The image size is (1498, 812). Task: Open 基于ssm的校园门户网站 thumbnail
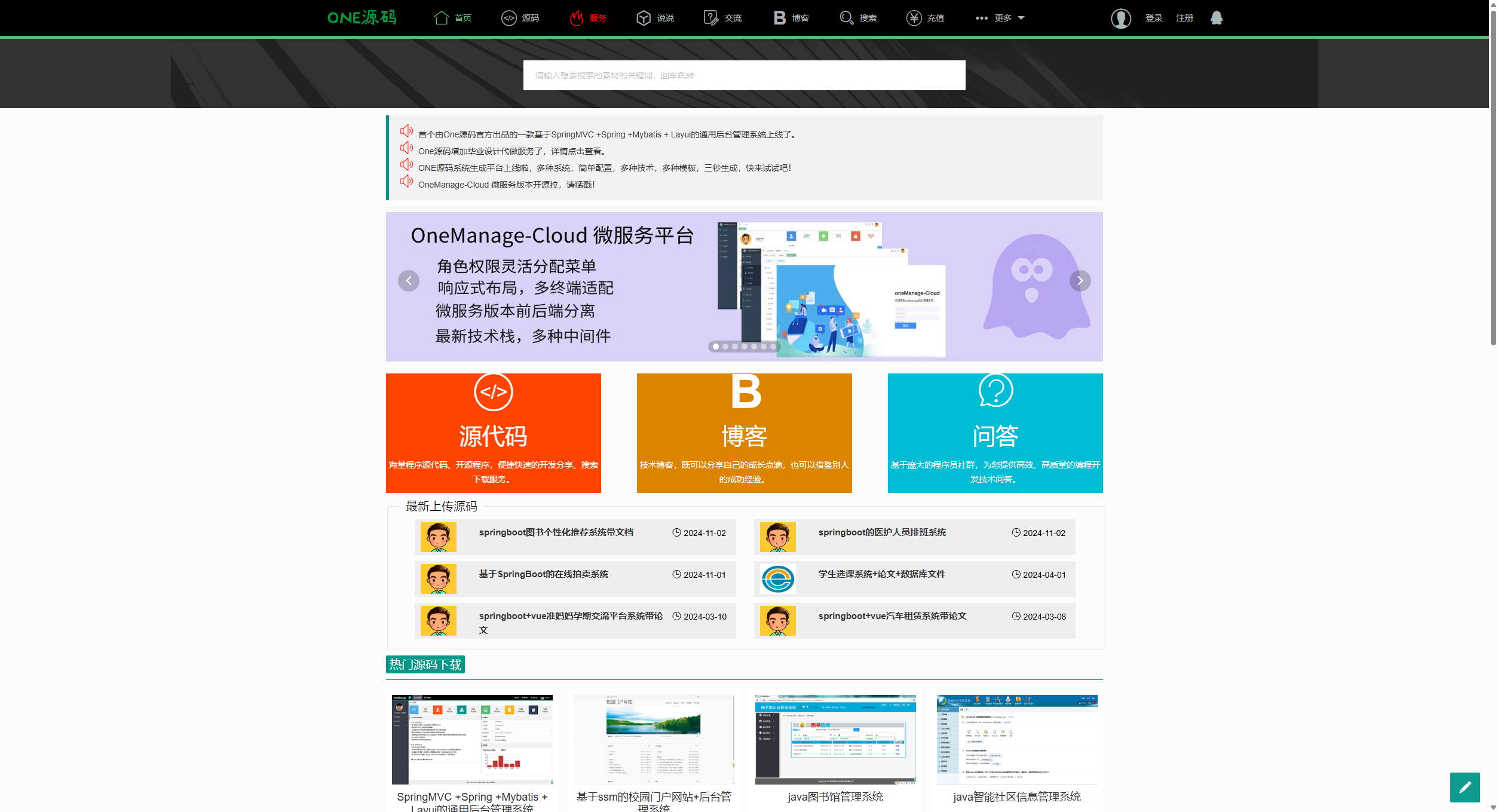[x=654, y=739]
